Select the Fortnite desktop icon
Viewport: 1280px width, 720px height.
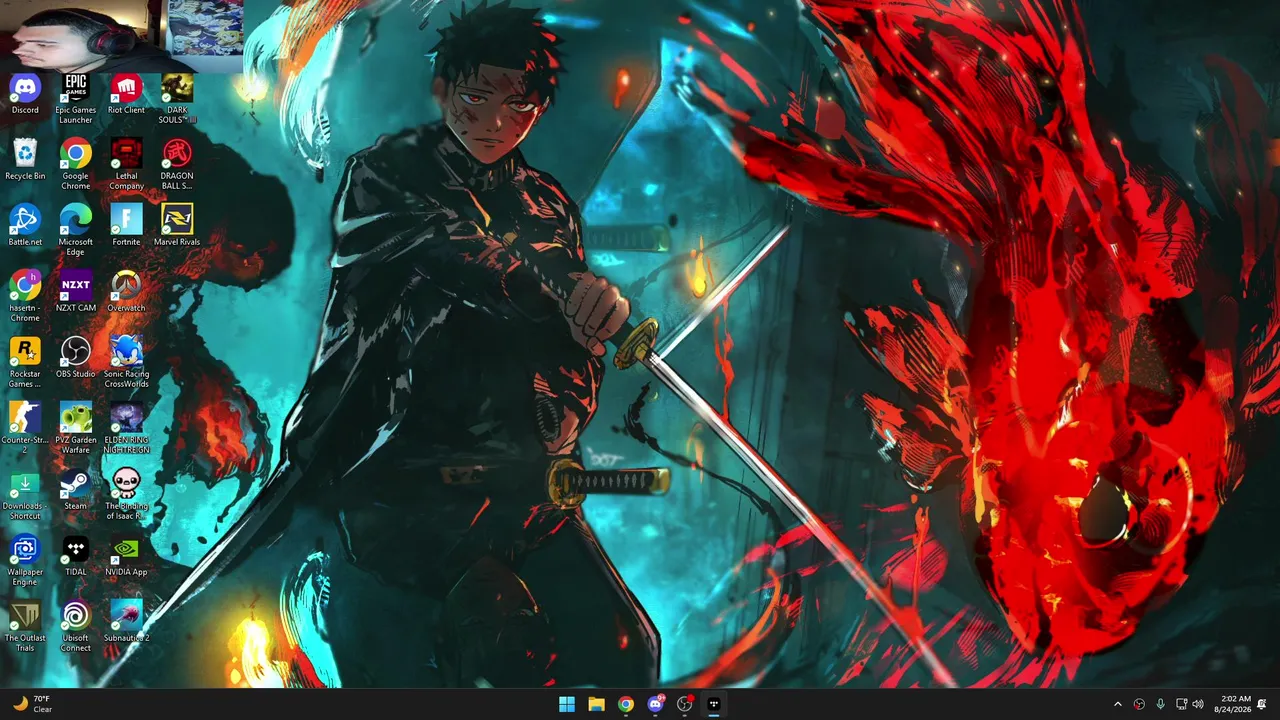point(126,226)
